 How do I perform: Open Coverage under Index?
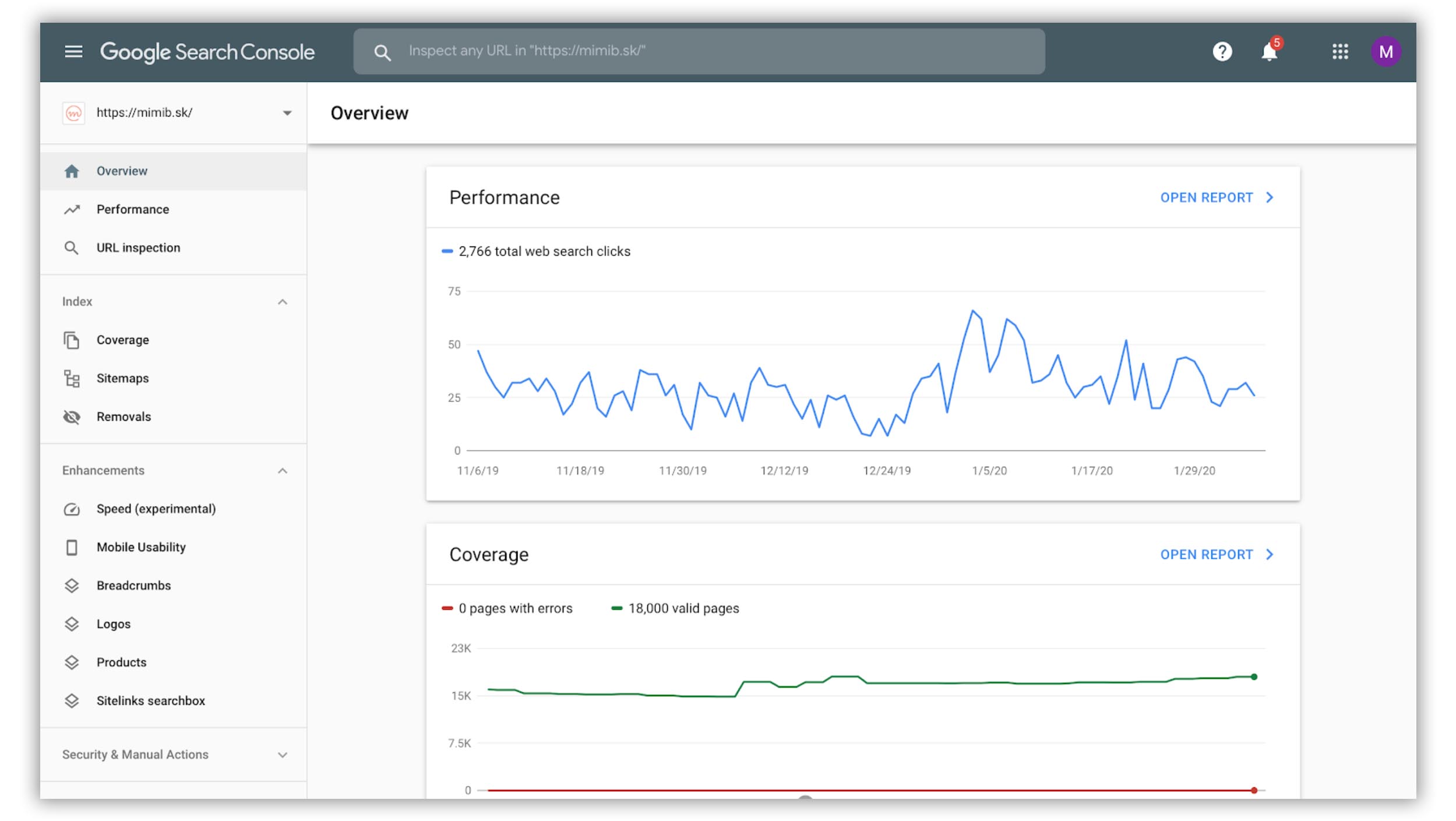[x=173, y=340]
